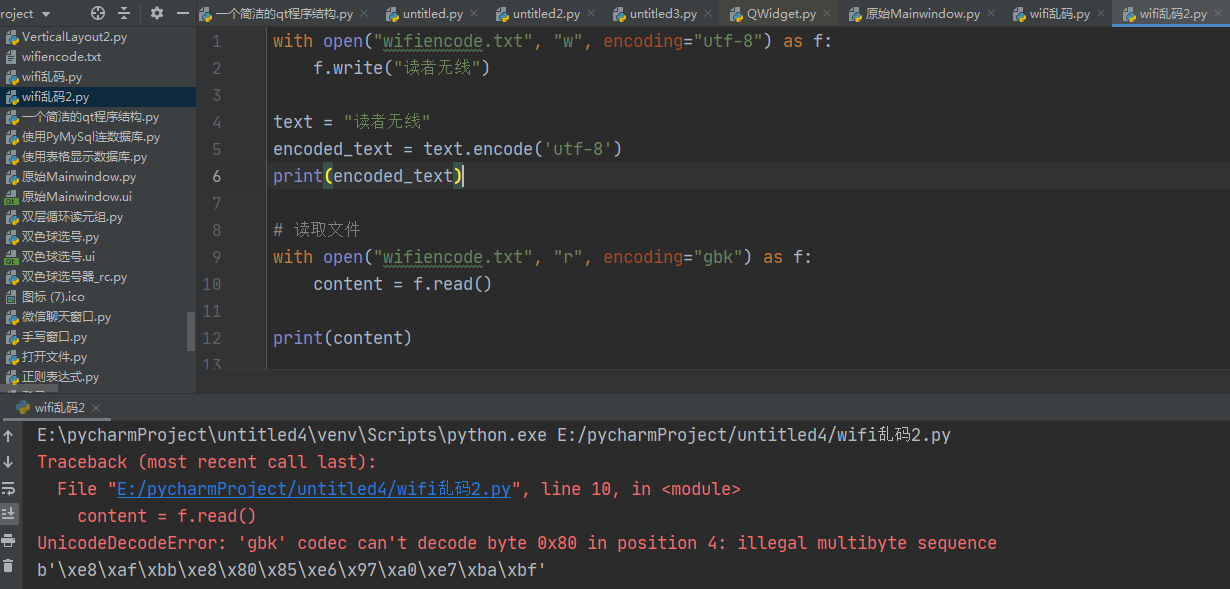Click the locate current file target icon

[x=97, y=13]
